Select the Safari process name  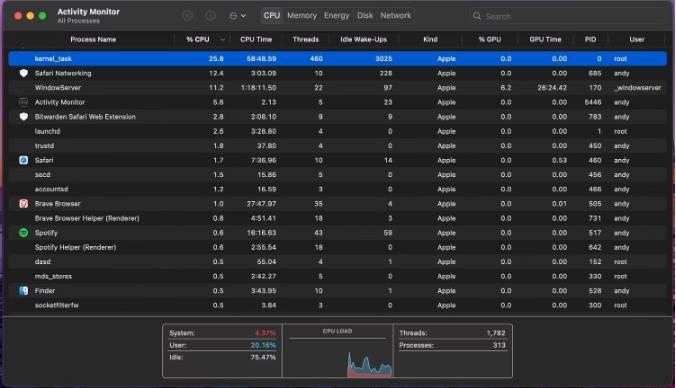click(44, 160)
